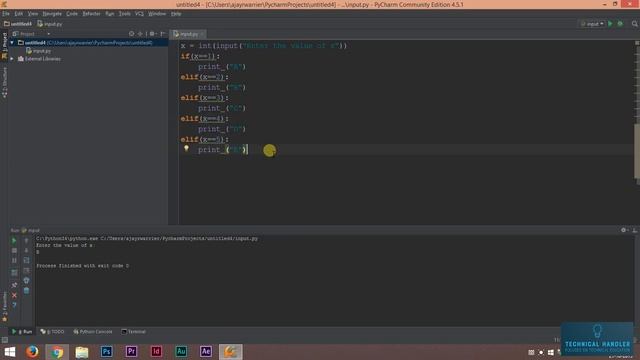Open Photoshop from taskbar
The image size is (640, 360).
[x=107, y=351]
